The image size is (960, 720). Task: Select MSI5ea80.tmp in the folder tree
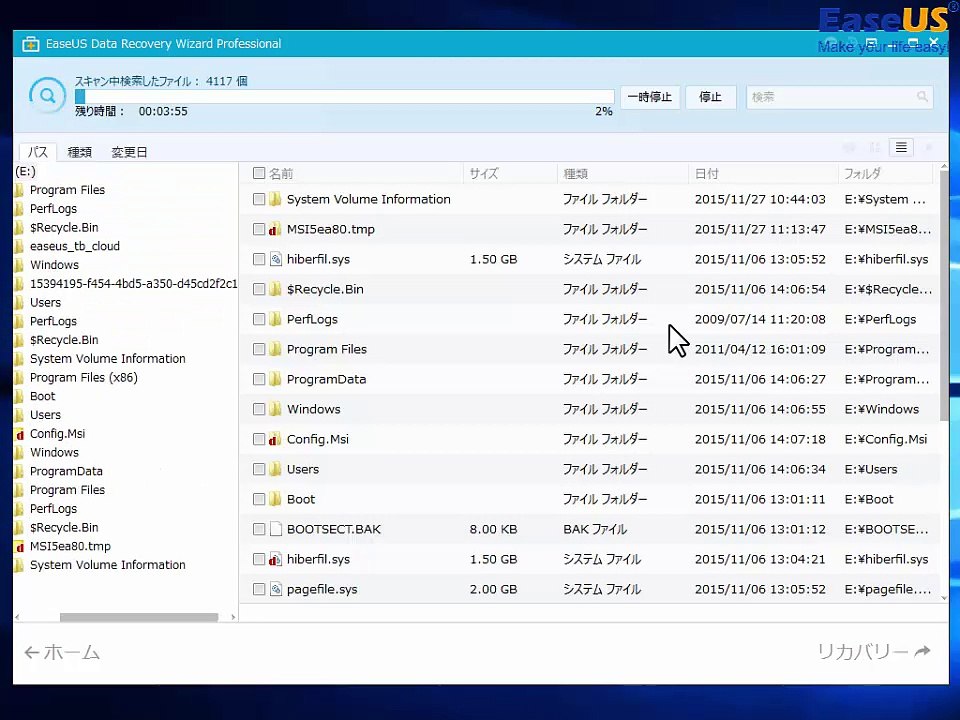click(70, 546)
